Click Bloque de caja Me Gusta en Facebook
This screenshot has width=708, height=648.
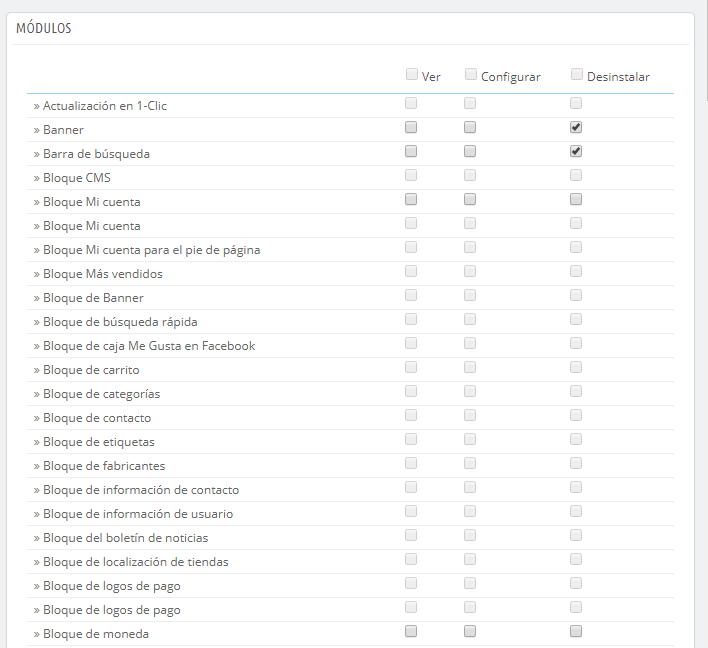point(149,346)
